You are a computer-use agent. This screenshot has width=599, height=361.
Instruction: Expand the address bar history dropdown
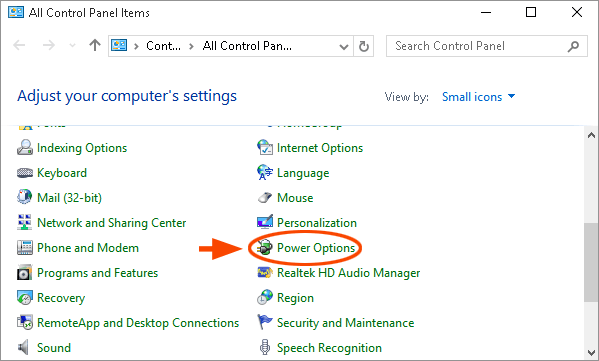point(344,47)
